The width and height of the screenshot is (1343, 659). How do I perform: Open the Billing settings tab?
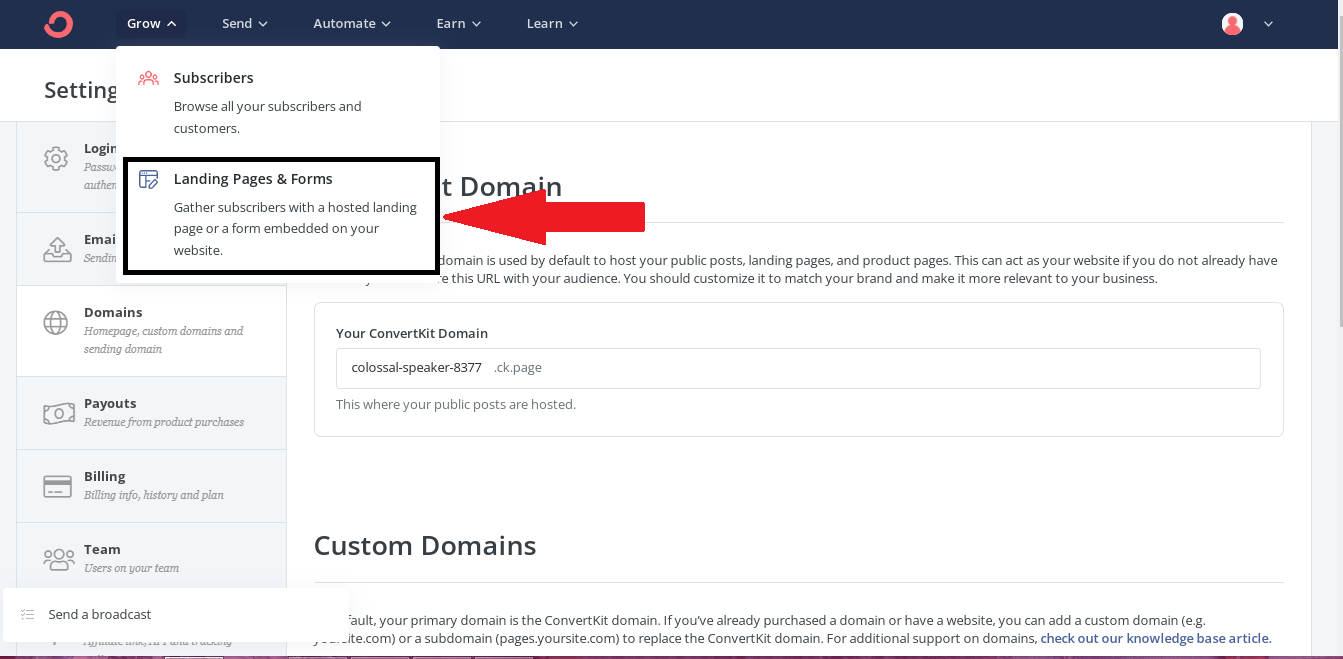[x=151, y=486]
